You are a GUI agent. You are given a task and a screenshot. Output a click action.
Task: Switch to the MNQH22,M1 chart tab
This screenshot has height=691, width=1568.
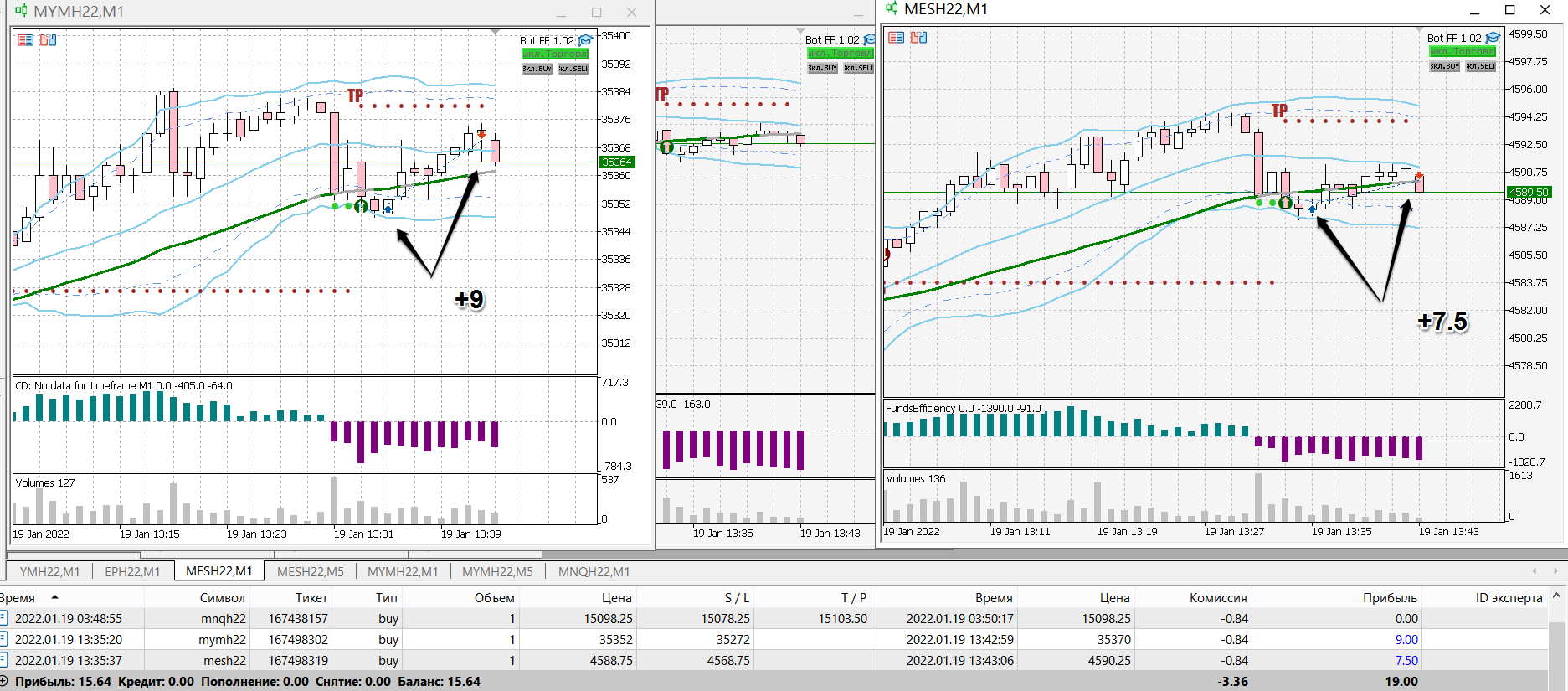click(594, 571)
